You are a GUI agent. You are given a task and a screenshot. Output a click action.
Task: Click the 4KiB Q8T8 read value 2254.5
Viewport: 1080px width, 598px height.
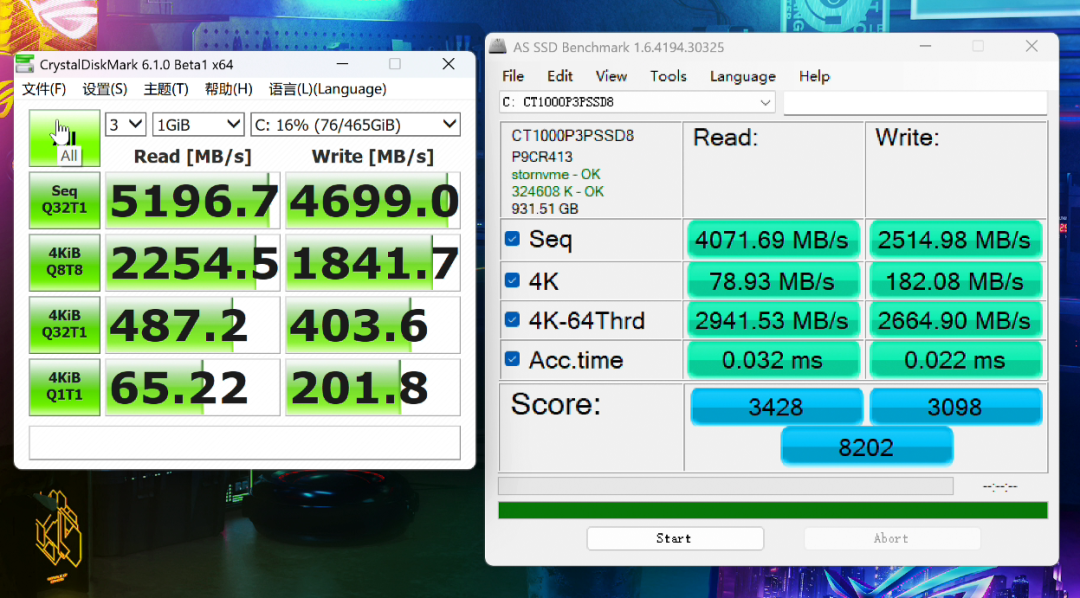tap(192, 262)
